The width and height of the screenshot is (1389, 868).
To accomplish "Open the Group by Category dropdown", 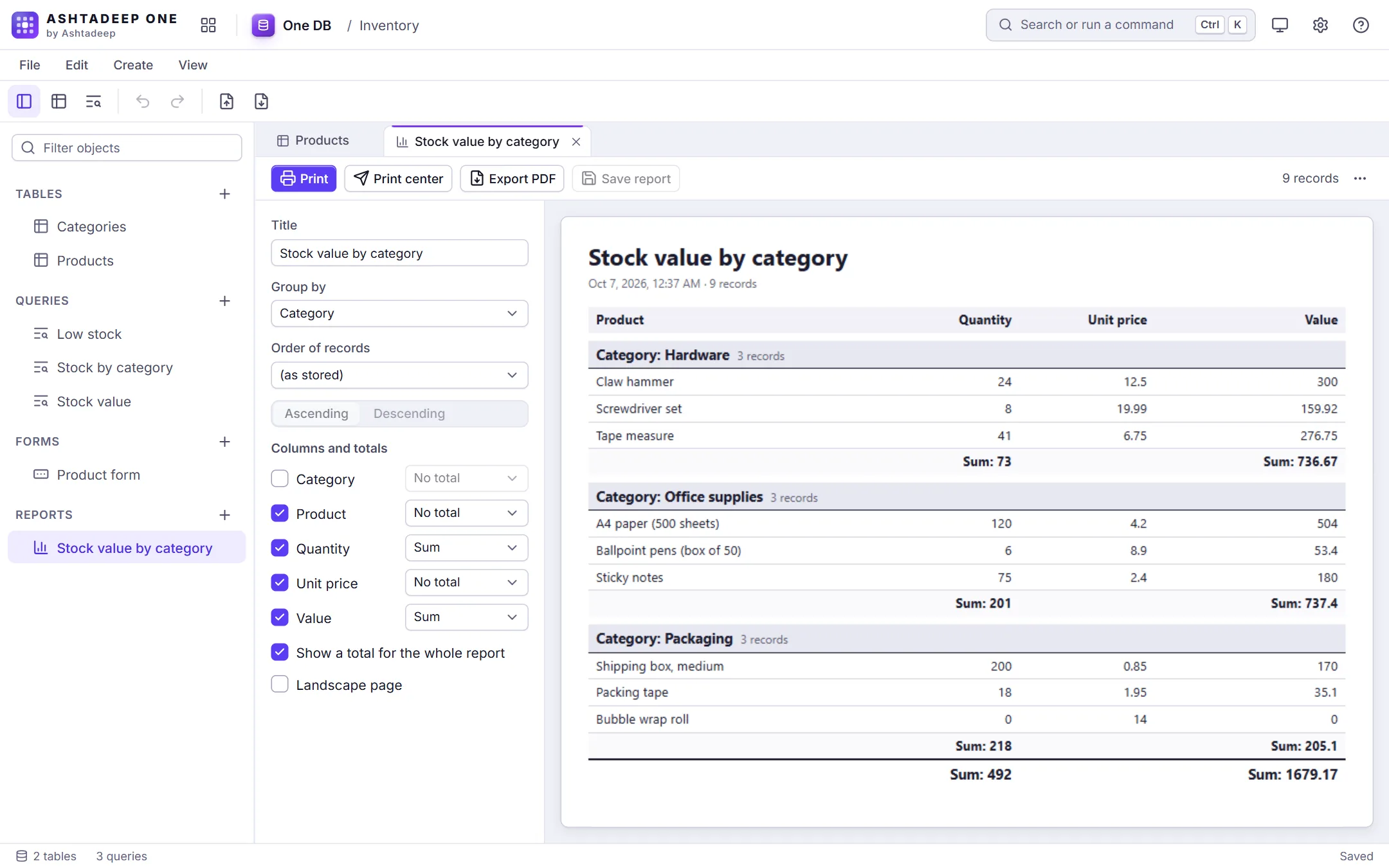I will (x=399, y=314).
